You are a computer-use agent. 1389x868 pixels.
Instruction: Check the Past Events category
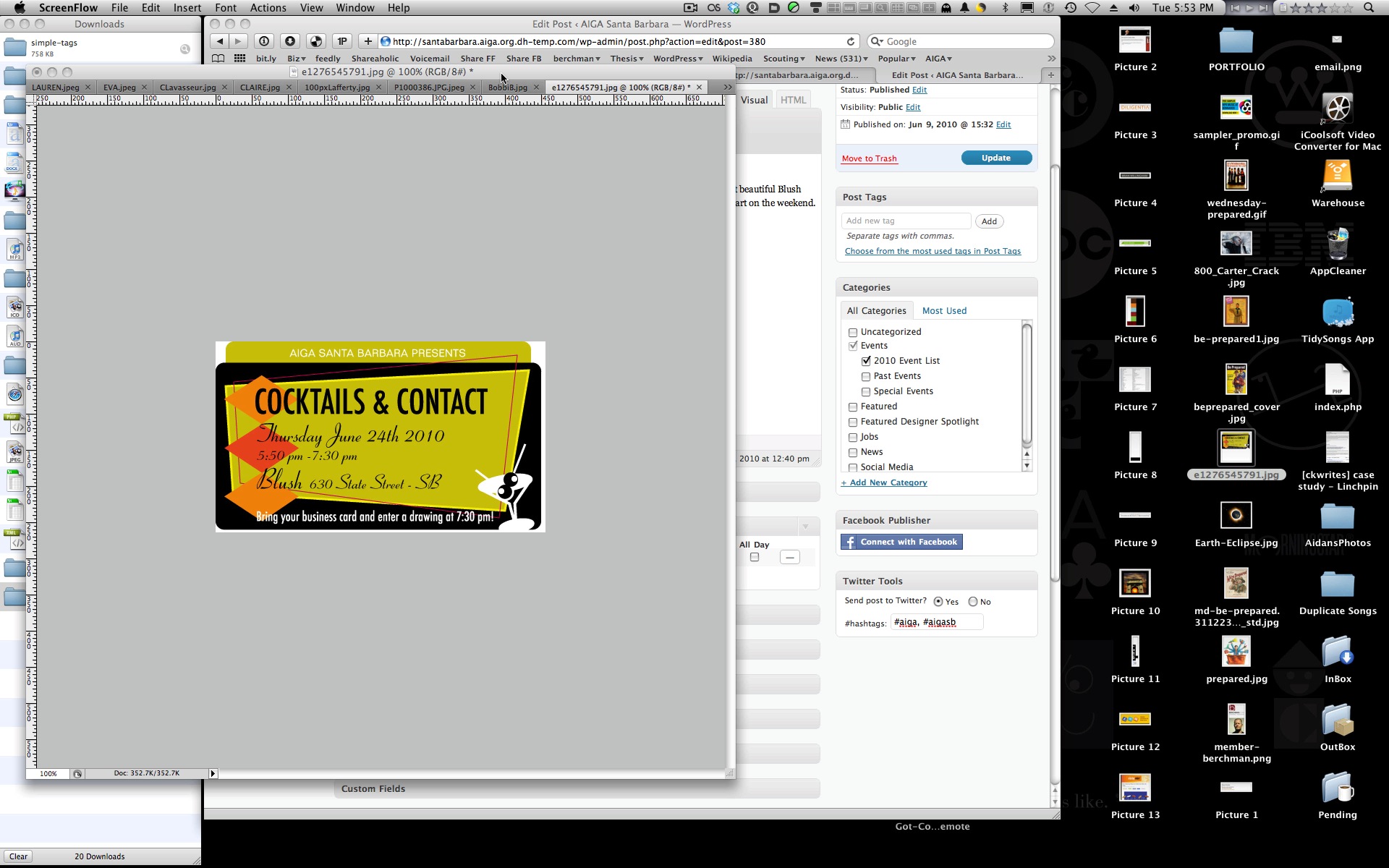click(866, 376)
